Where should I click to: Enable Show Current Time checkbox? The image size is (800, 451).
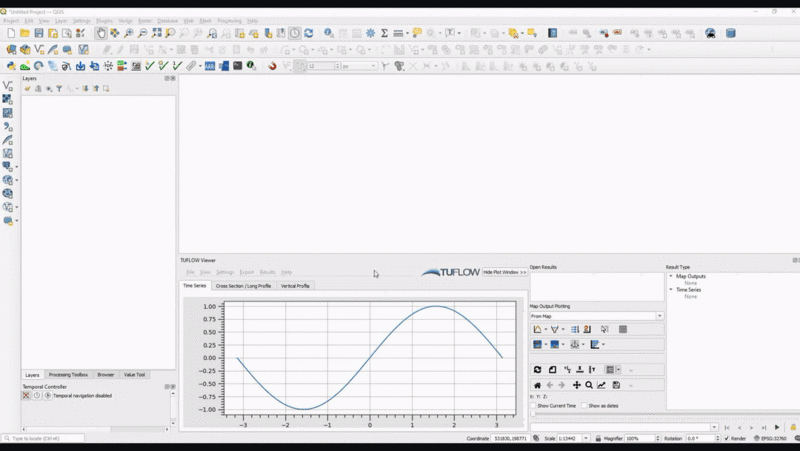(533, 406)
